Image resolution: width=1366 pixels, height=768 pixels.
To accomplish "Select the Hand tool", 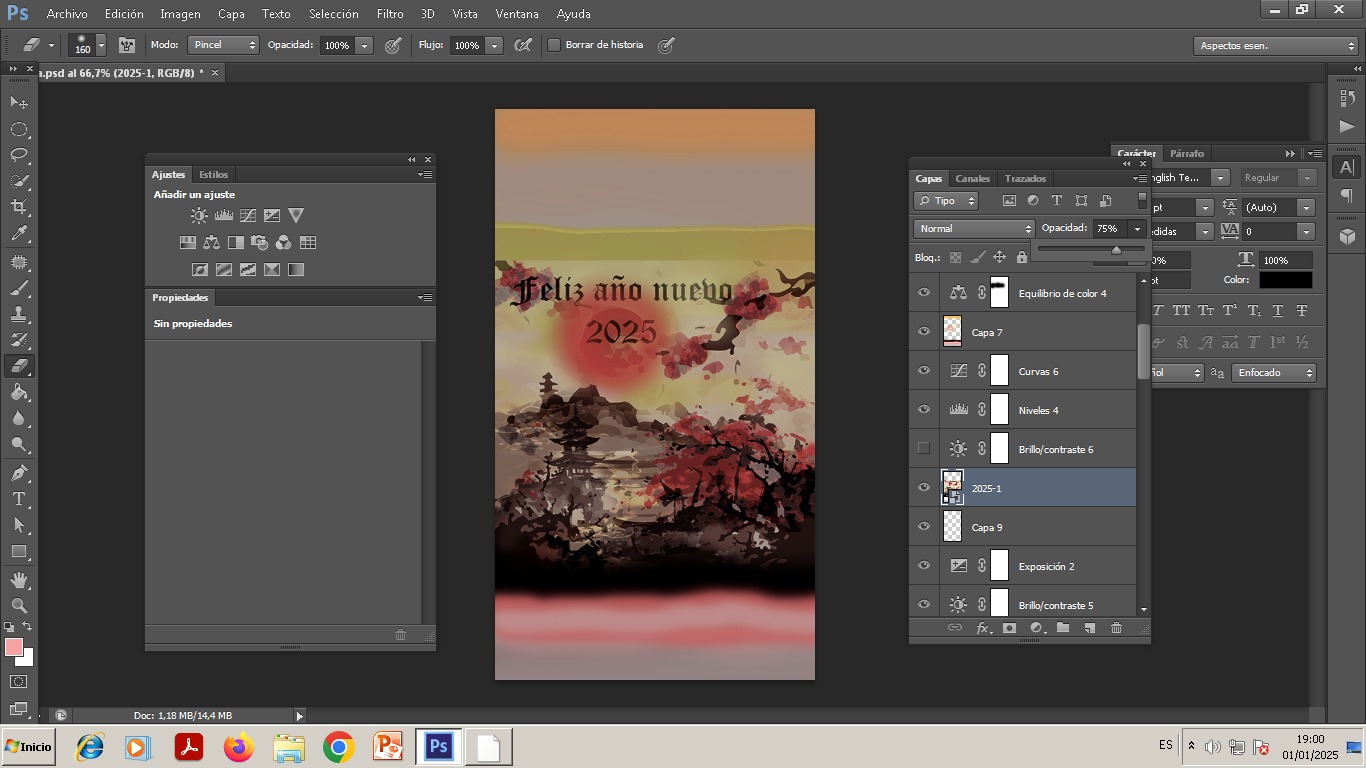I will [19, 580].
